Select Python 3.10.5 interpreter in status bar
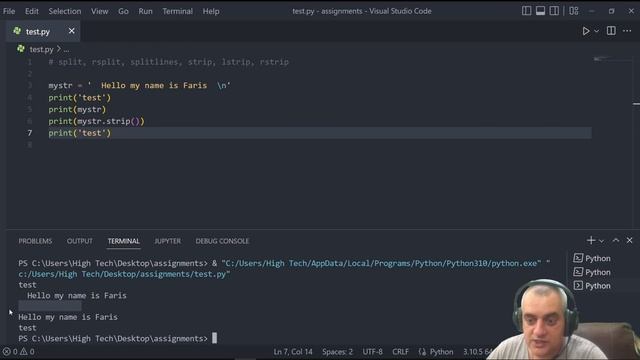Viewport: 640px width, 360px height. tap(478, 351)
